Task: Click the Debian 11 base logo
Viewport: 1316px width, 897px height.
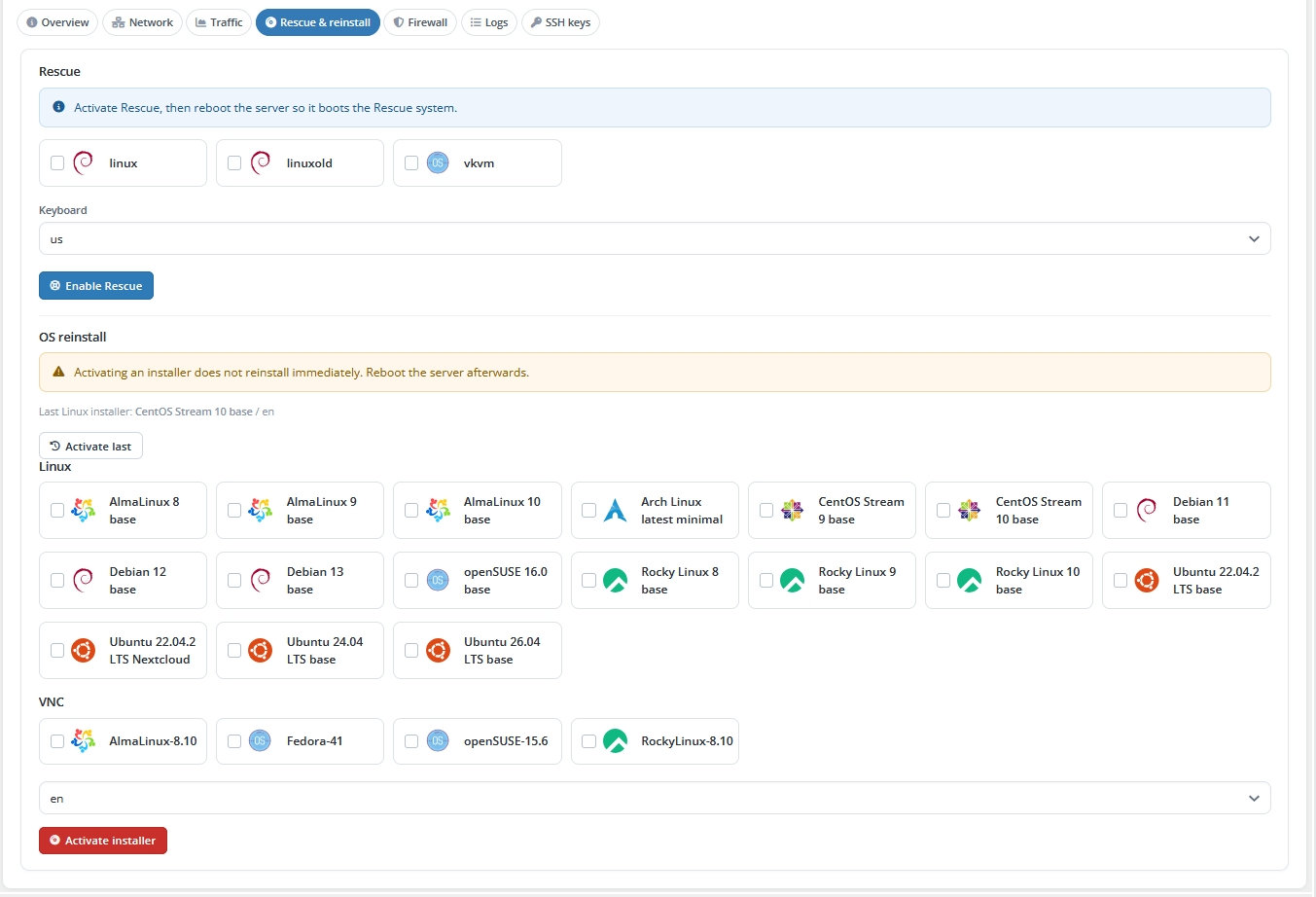Action: tap(1147, 510)
